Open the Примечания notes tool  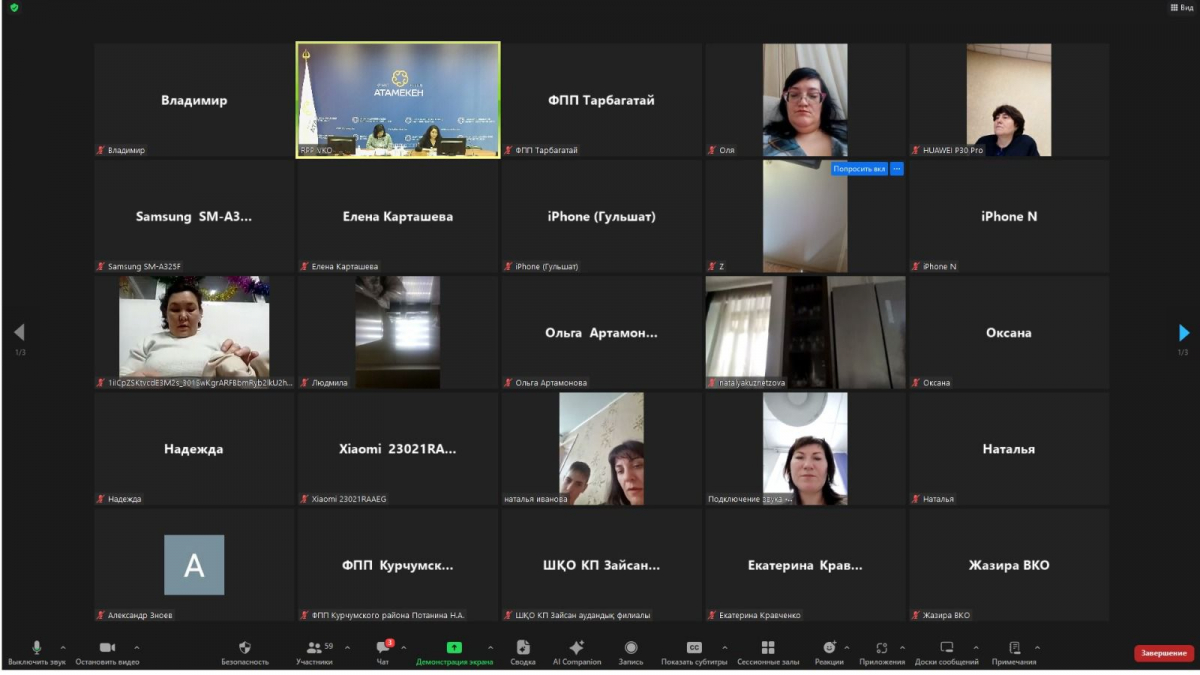[1014, 653]
